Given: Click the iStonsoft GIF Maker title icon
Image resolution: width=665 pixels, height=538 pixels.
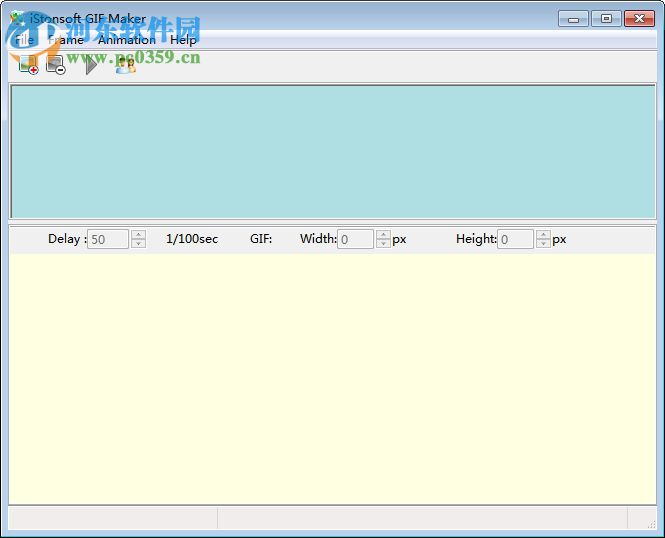Looking at the screenshot, I should (x=18, y=18).
